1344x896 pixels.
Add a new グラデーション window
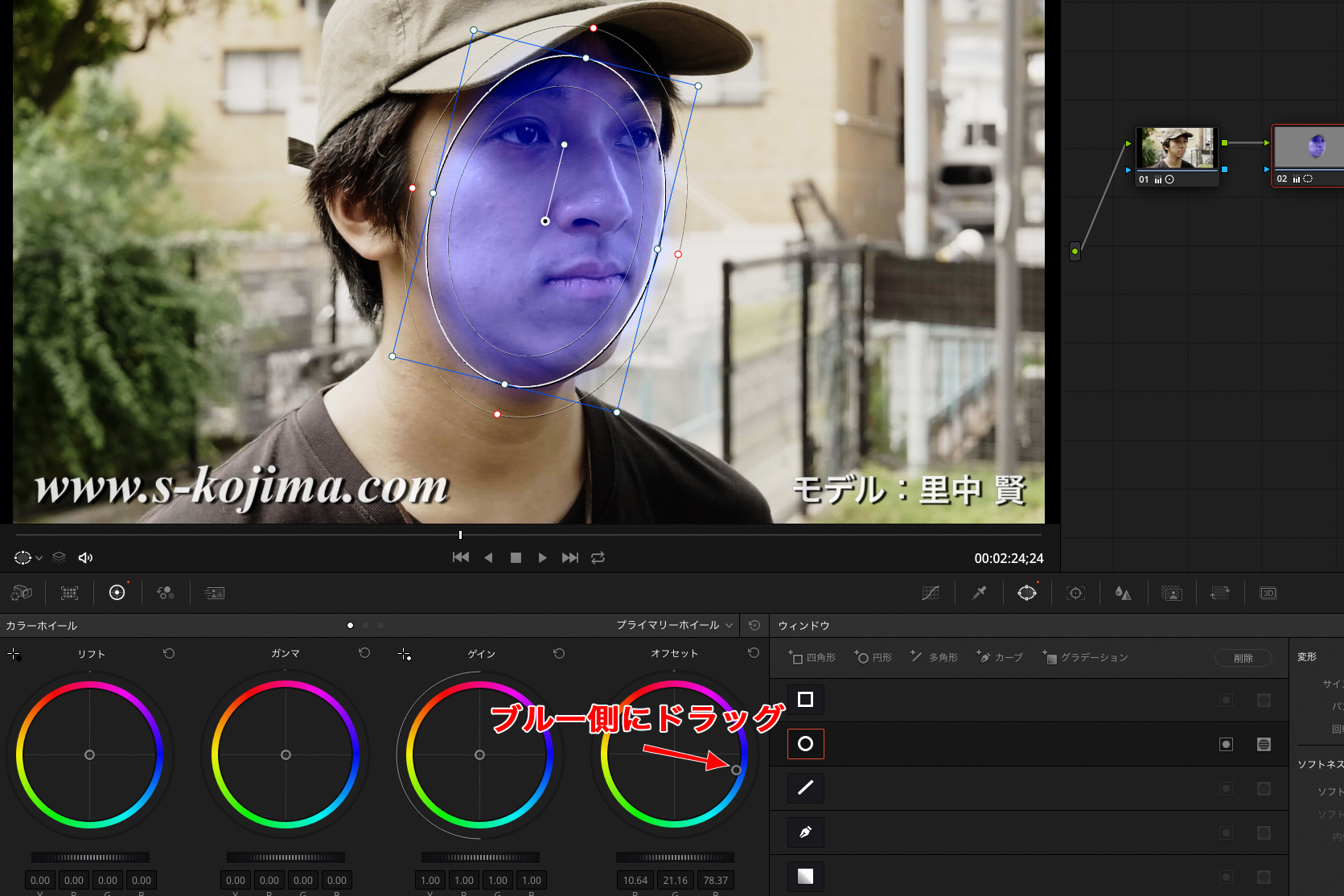tap(1085, 657)
